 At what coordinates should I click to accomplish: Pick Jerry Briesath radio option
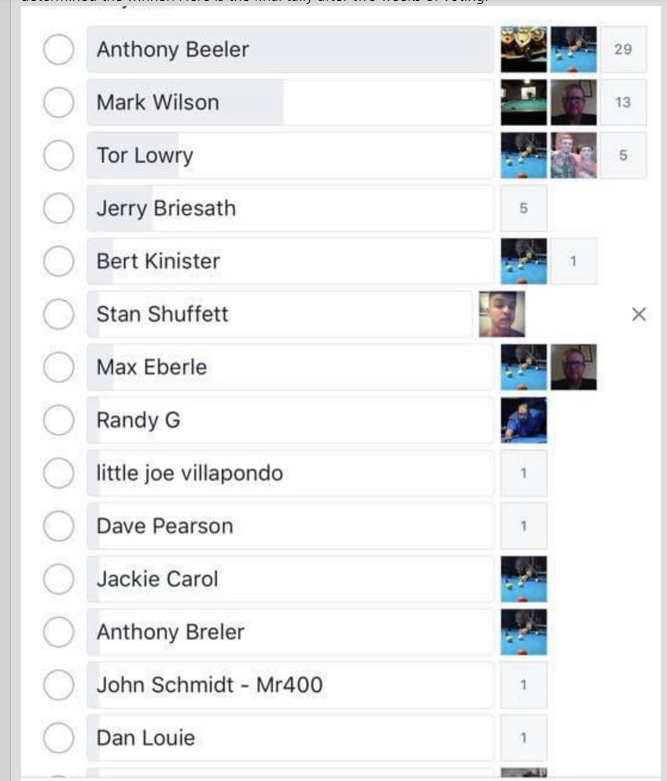tap(58, 208)
